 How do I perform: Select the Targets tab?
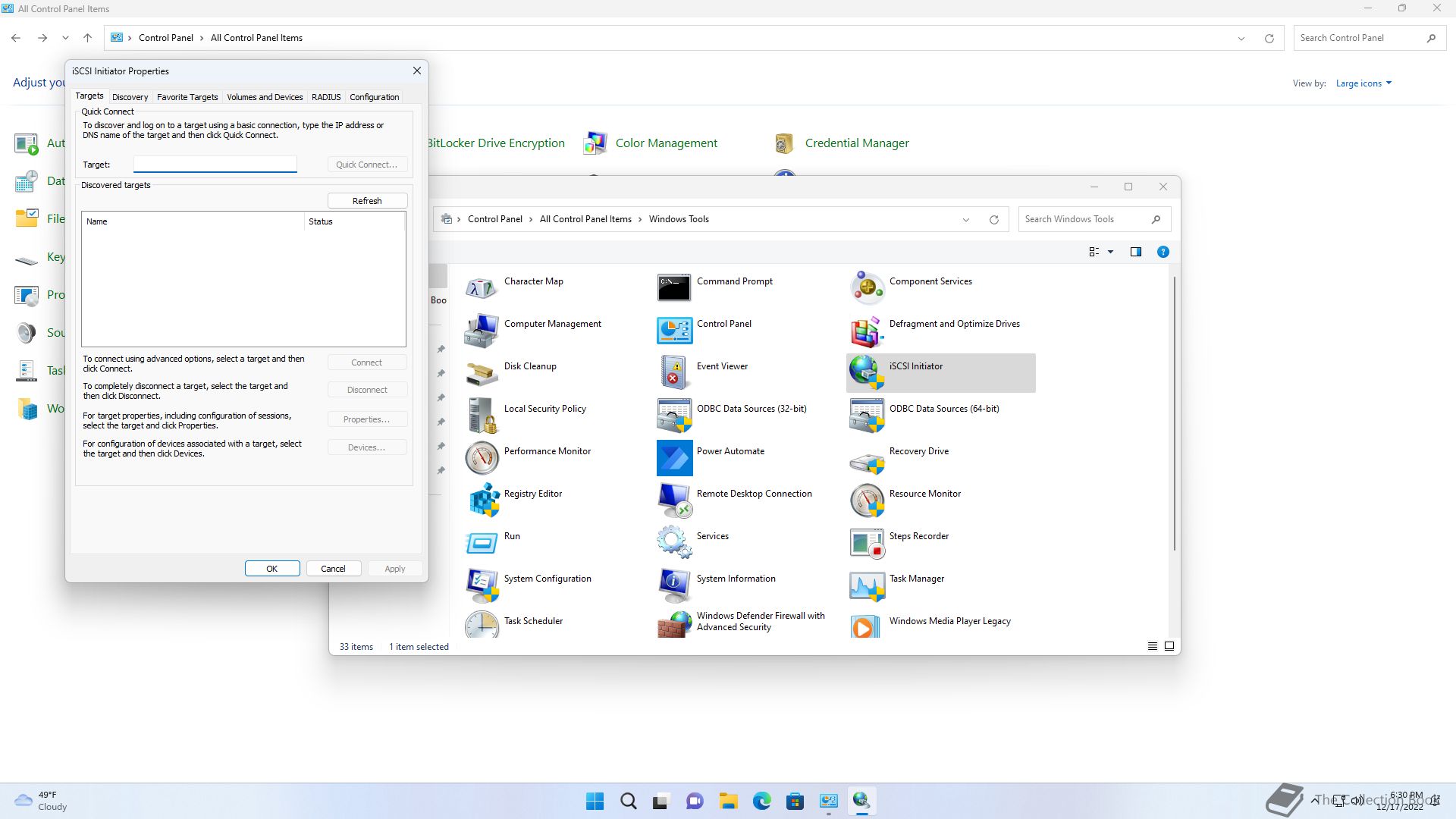click(x=89, y=96)
